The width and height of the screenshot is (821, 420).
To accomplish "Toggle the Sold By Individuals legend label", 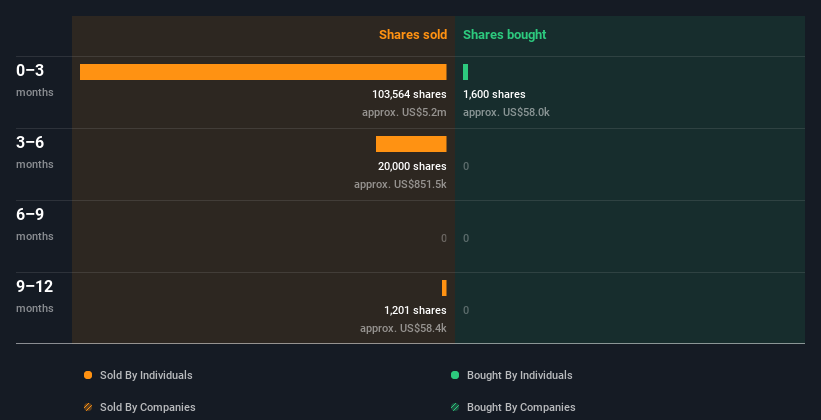I will 146,375.
